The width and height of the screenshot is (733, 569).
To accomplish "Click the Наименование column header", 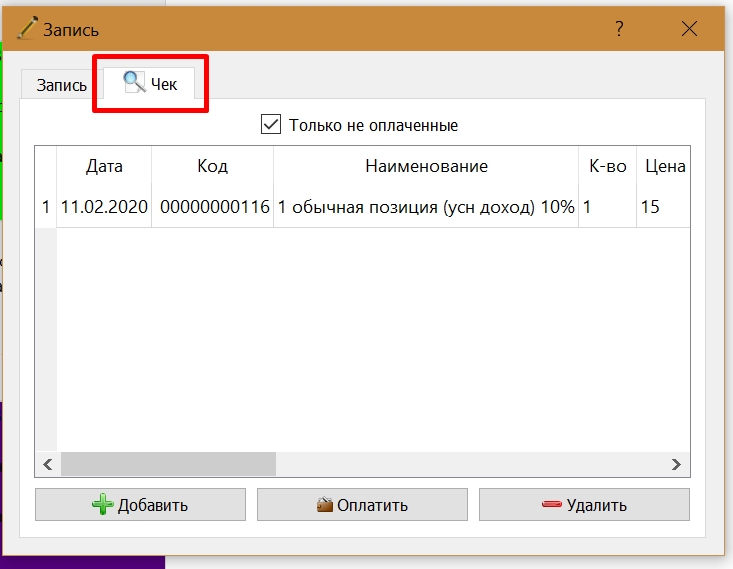I will click(x=426, y=166).
